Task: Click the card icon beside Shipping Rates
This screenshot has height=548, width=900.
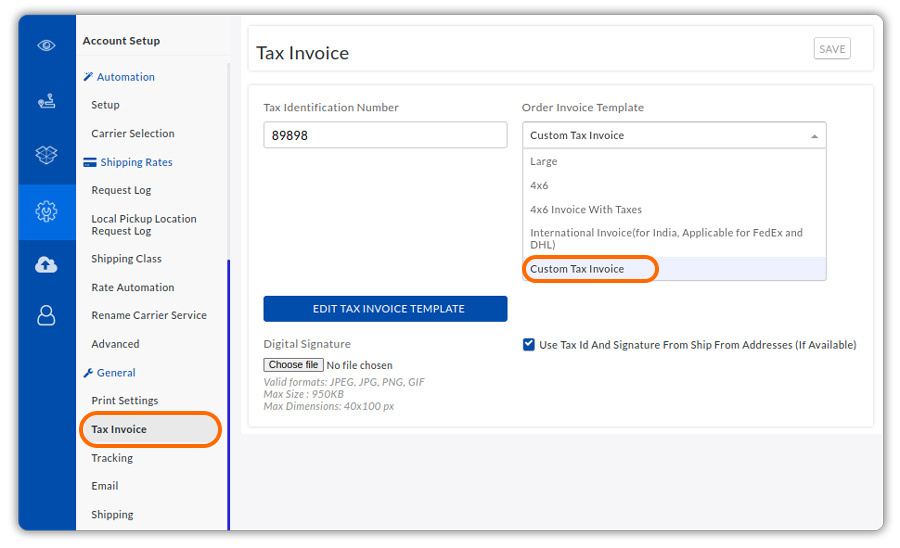Action: pos(90,162)
